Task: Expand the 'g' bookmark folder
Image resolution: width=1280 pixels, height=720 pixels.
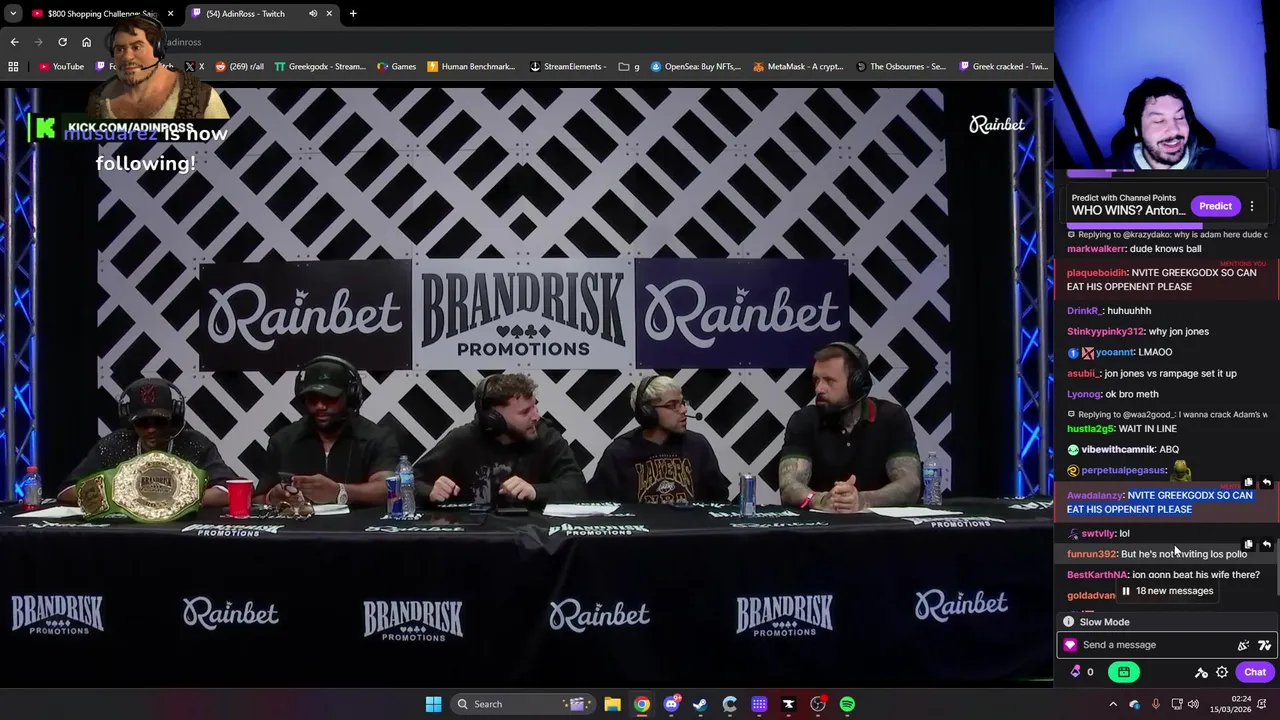Action: tap(629, 66)
